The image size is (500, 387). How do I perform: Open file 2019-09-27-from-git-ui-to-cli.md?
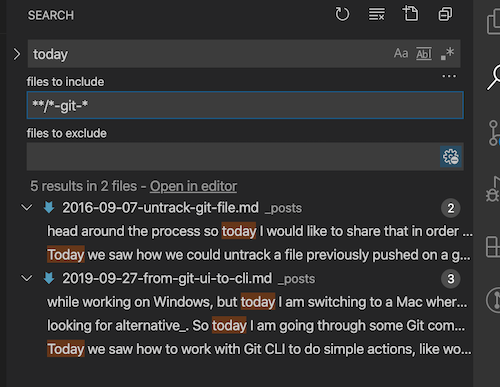(167, 278)
